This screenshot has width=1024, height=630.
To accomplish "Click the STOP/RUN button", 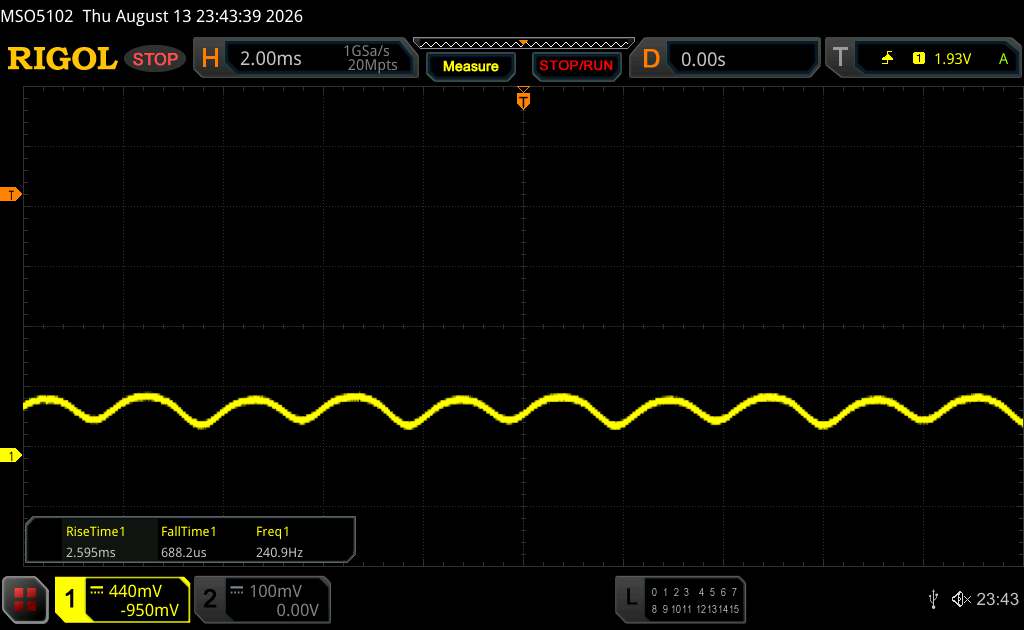I will (x=576, y=66).
